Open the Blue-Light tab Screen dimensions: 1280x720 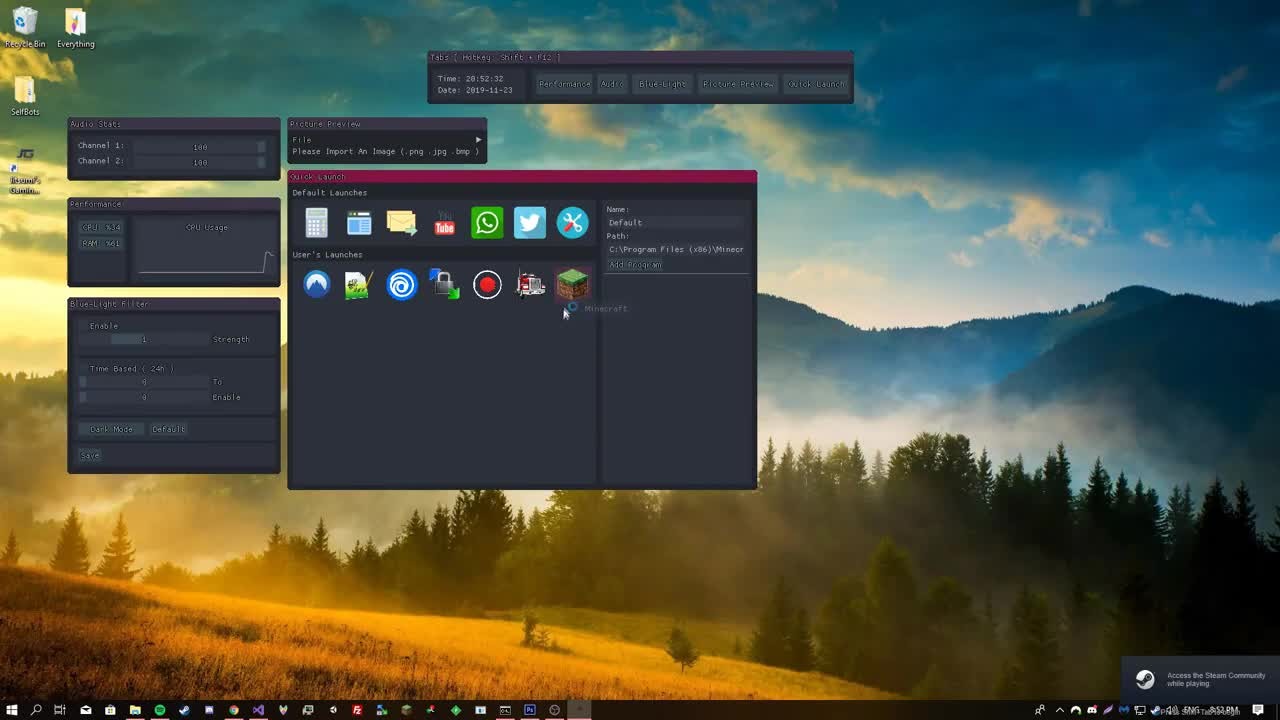point(662,84)
